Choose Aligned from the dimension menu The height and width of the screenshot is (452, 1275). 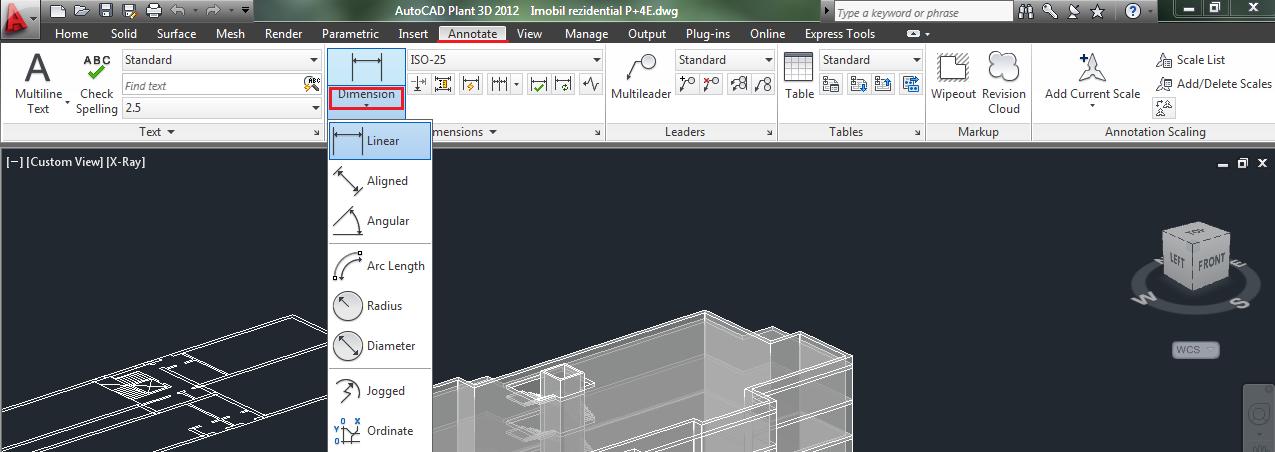(380, 181)
